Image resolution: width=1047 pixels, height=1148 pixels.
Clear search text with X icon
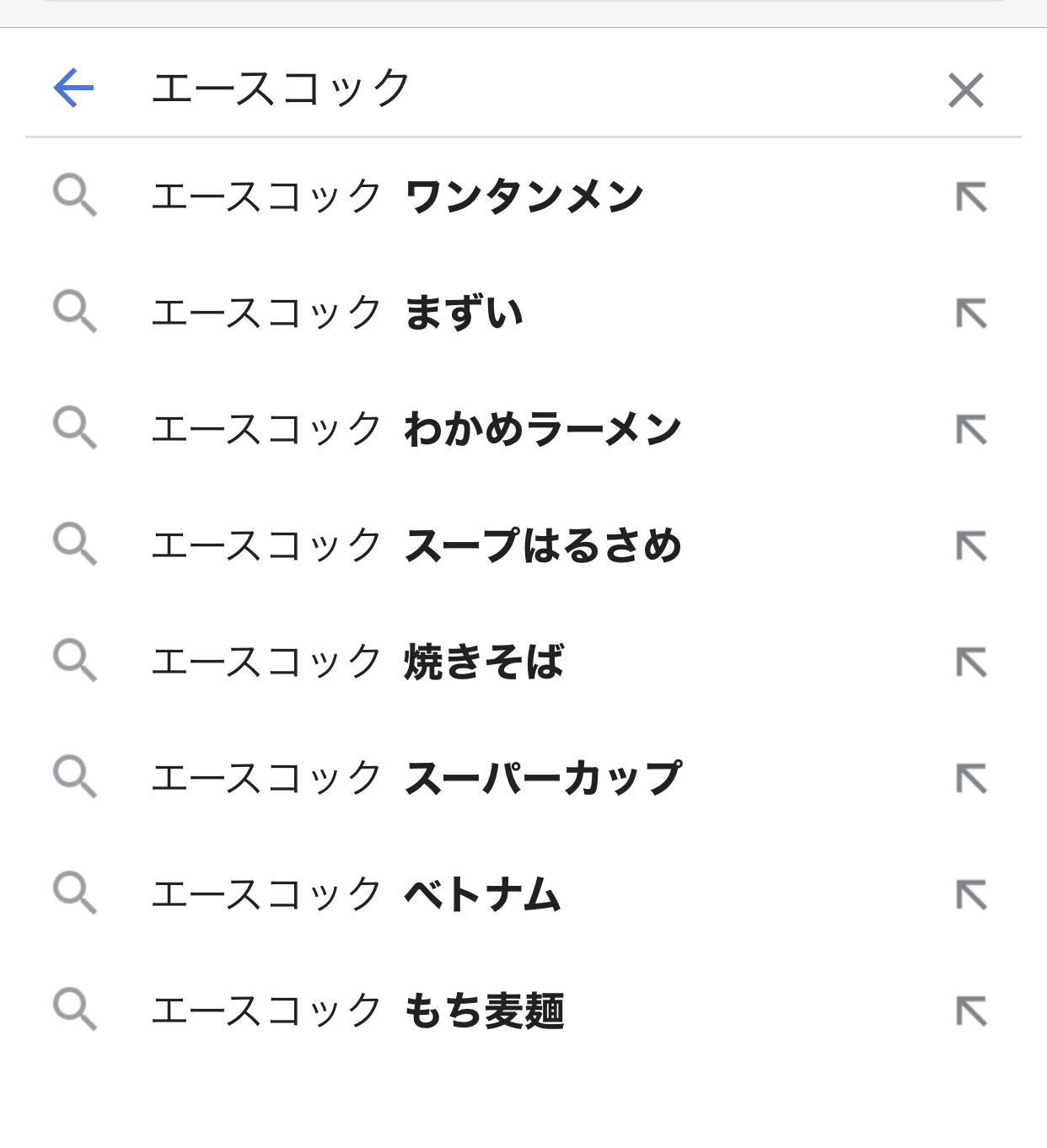coord(965,90)
